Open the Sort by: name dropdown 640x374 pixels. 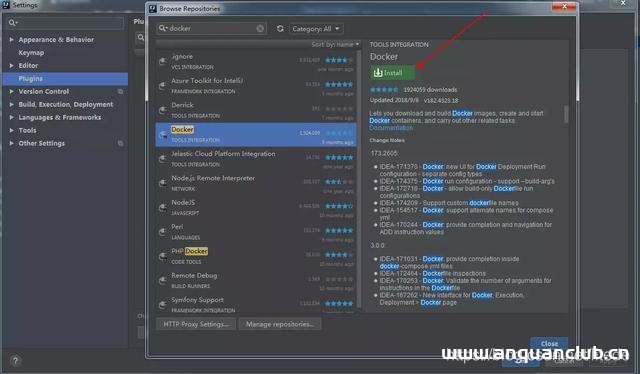coord(335,44)
